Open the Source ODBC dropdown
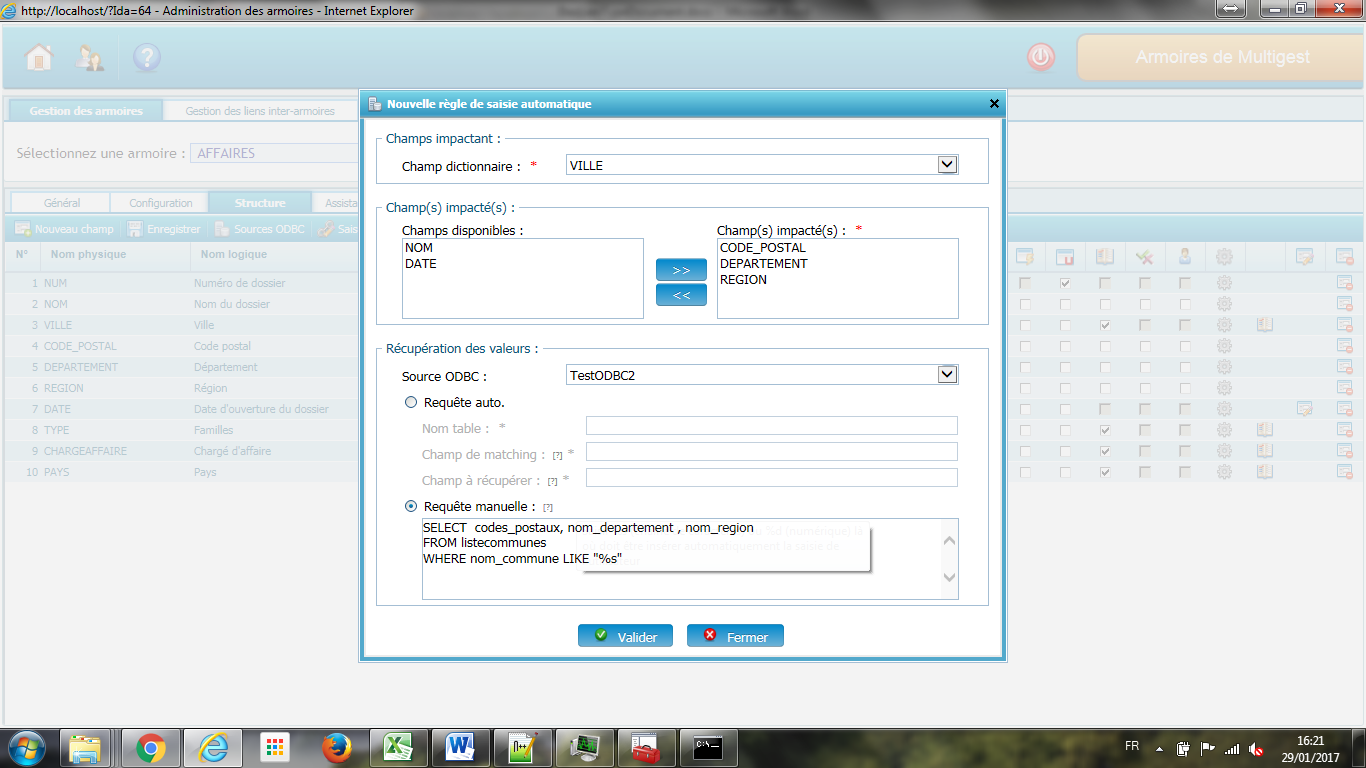Screen dimensions: 1366x768 [947, 375]
